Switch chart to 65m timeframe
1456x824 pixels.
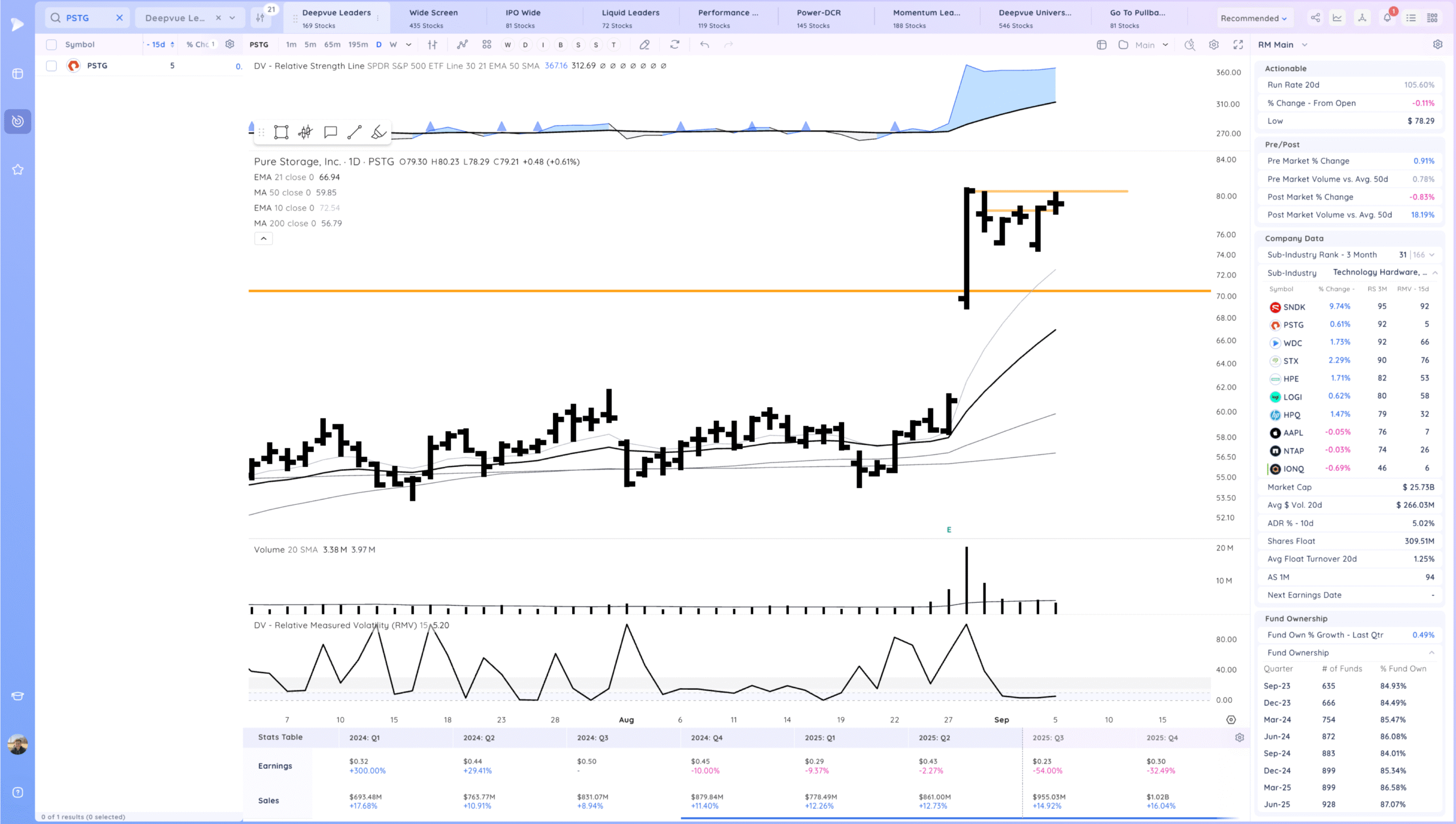332,44
